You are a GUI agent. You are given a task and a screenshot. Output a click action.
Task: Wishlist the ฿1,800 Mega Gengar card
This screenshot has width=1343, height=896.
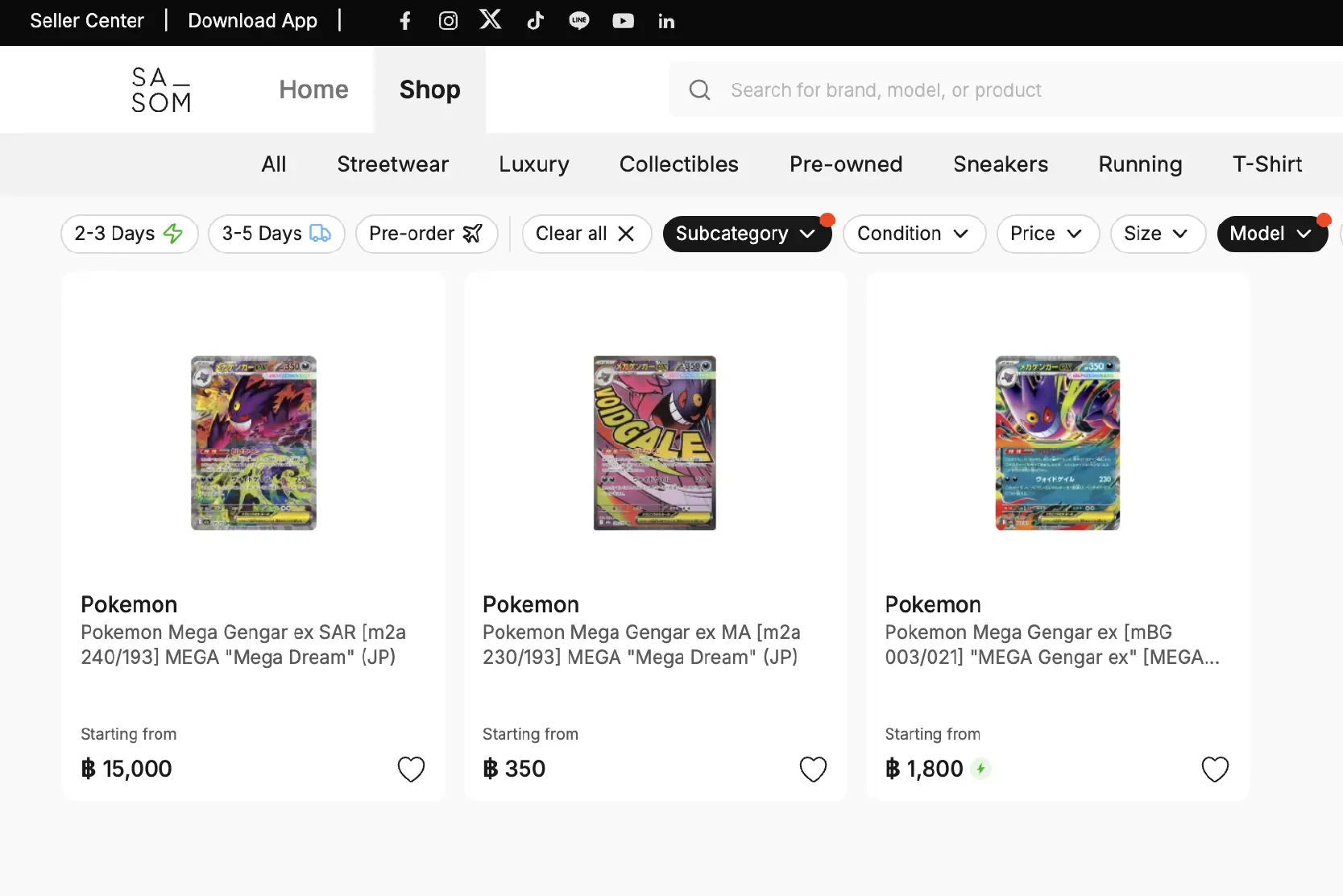coord(1215,769)
